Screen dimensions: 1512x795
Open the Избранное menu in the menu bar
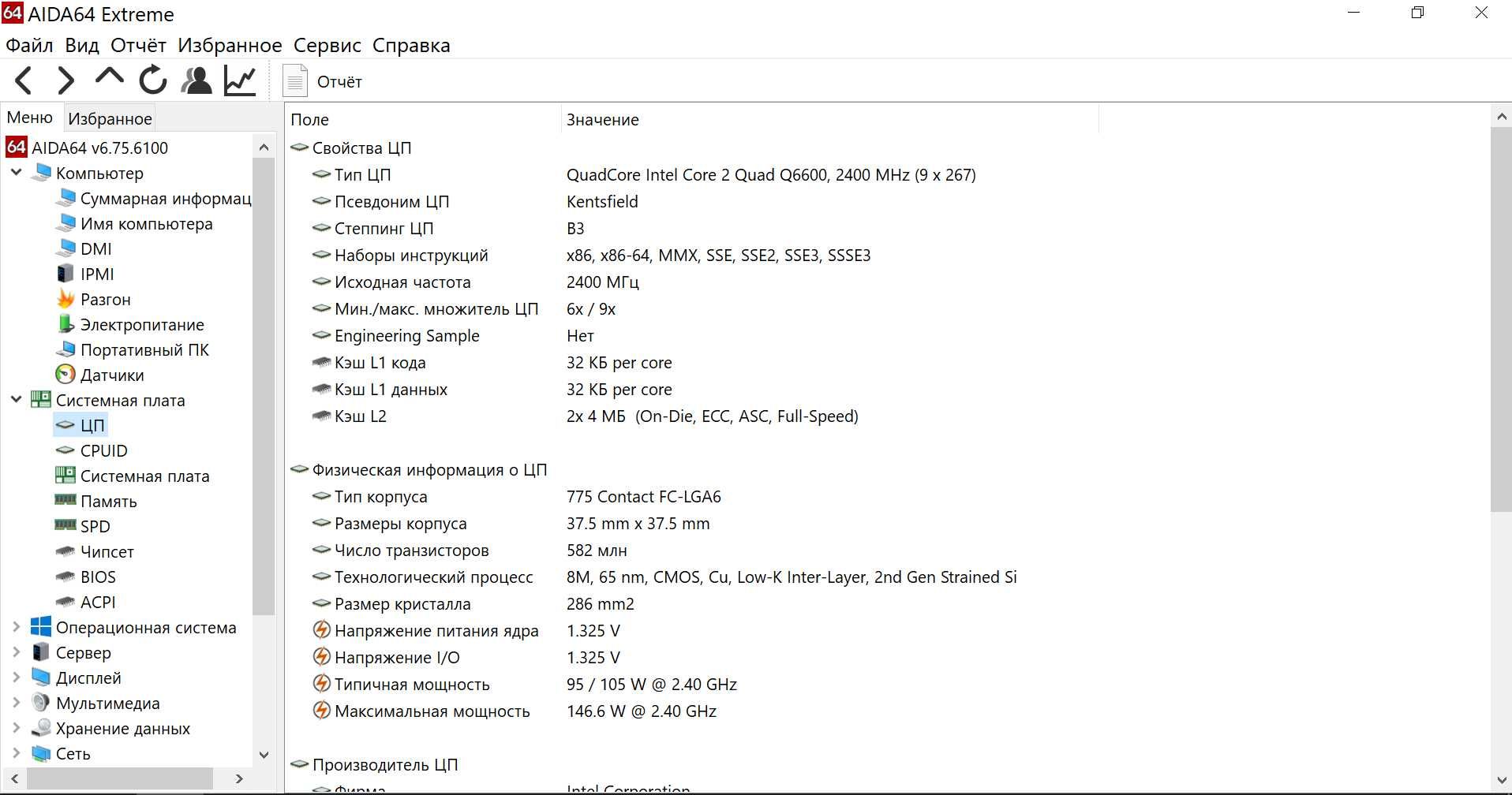(x=230, y=45)
